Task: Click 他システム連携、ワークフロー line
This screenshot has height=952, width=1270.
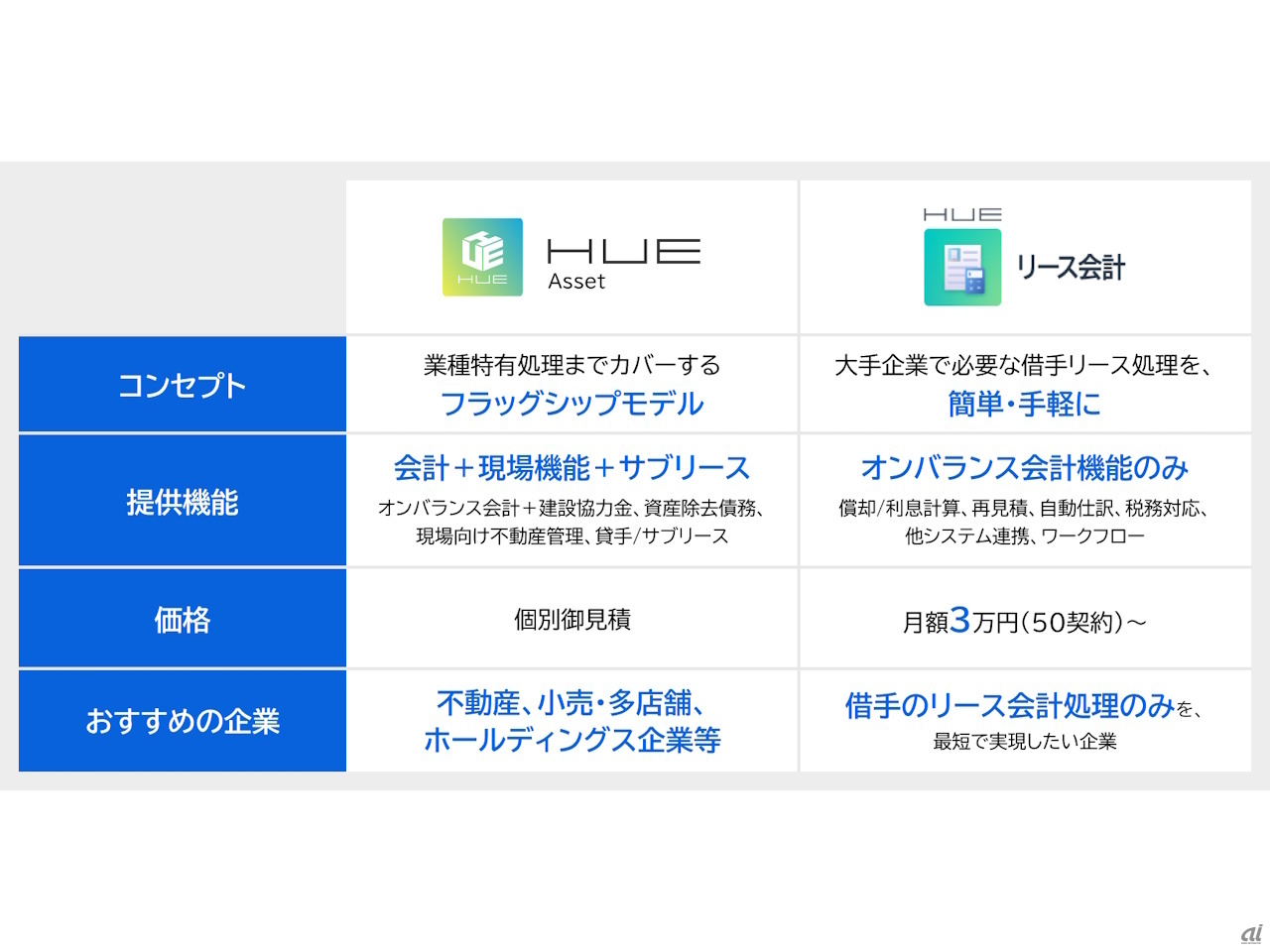Action: (1025, 535)
